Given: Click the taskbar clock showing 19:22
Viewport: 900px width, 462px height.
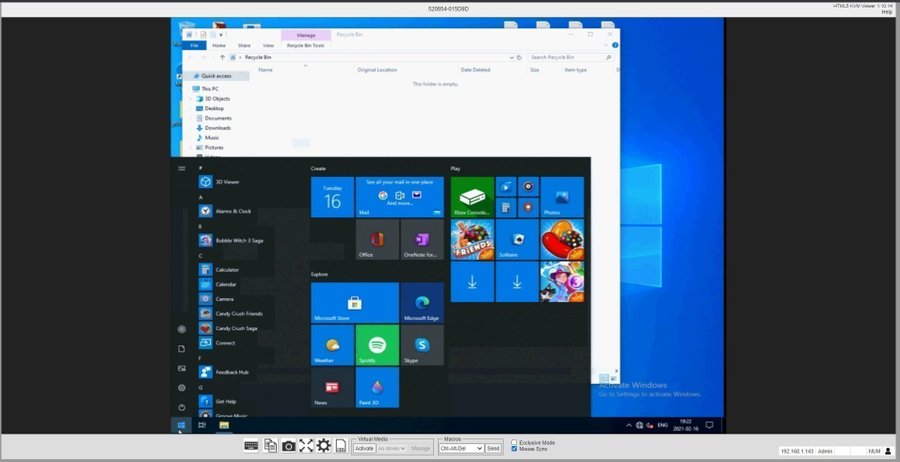Looking at the screenshot, I should coord(686,425).
